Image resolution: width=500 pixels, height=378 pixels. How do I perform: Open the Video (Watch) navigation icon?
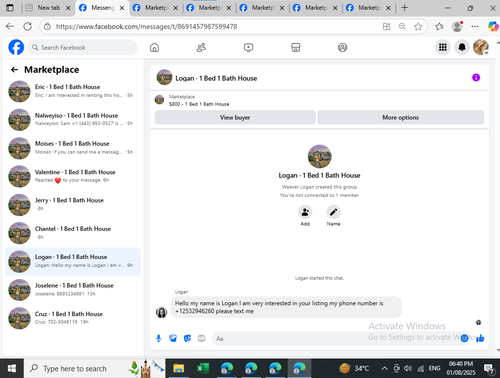pyautogui.click(x=248, y=48)
